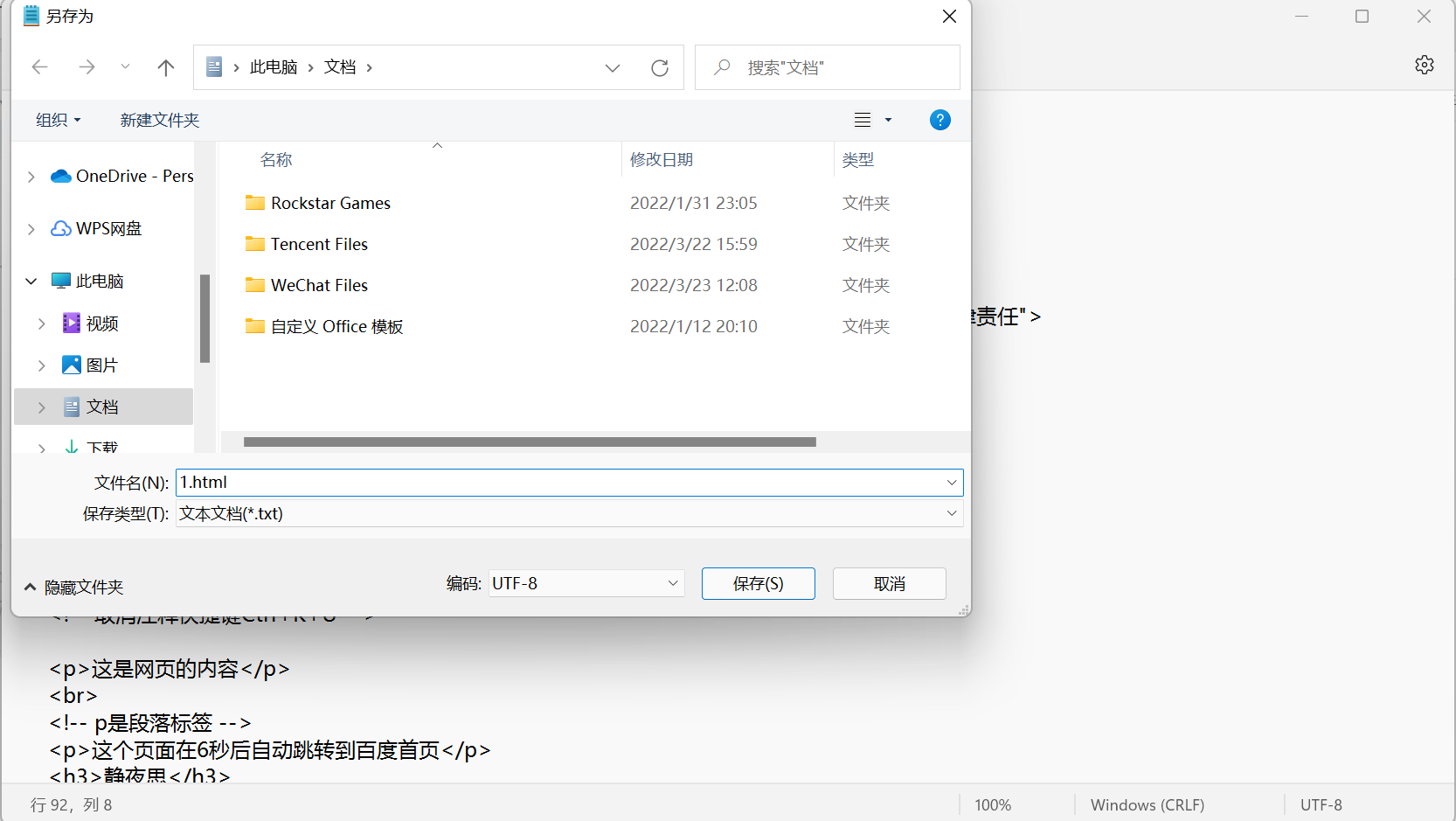Click Windows (CRLF) in Notepad status bar
Viewport: 1456px width, 821px height.
tap(1147, 805)
